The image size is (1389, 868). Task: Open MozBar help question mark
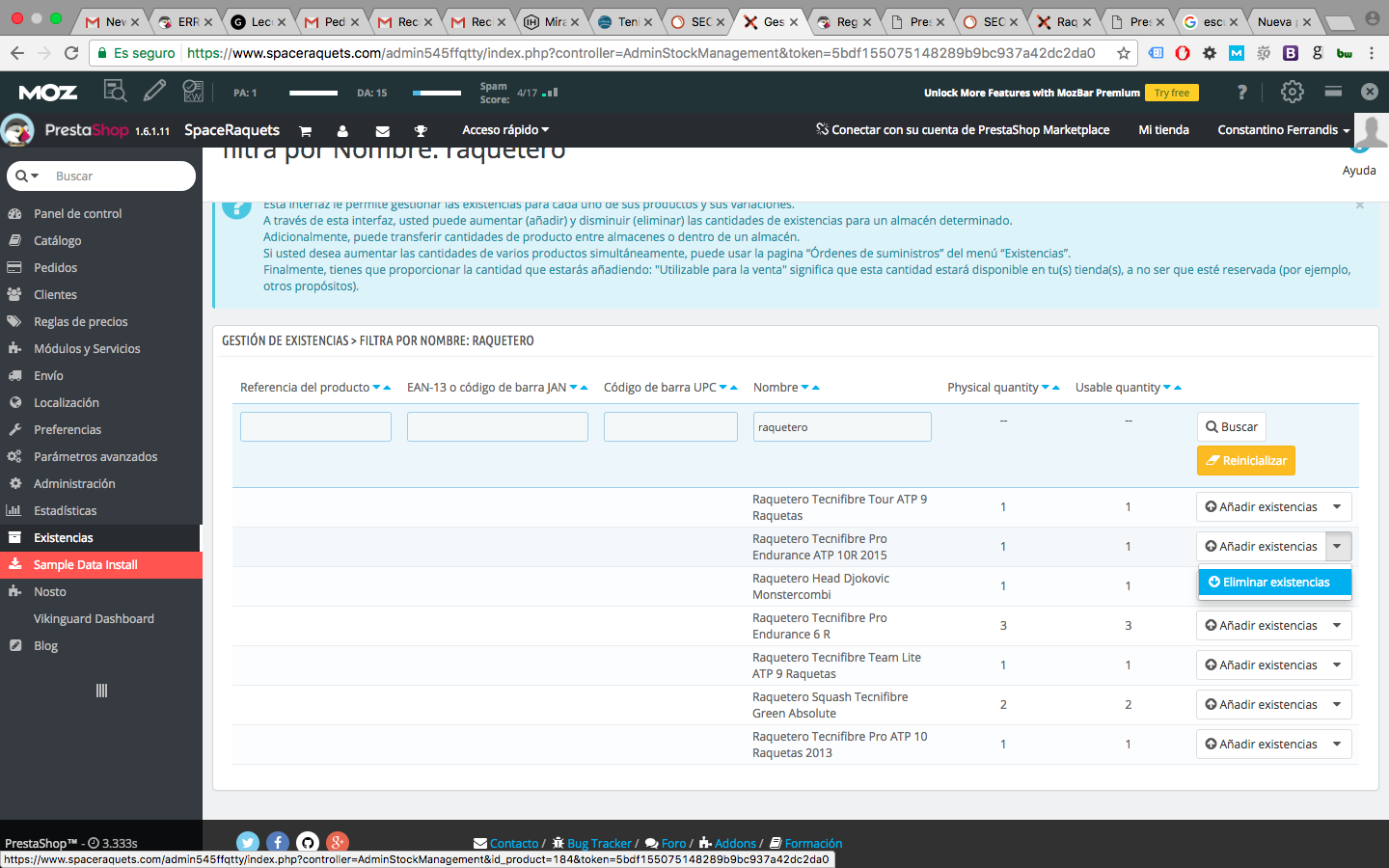[x=1242, y=92]
